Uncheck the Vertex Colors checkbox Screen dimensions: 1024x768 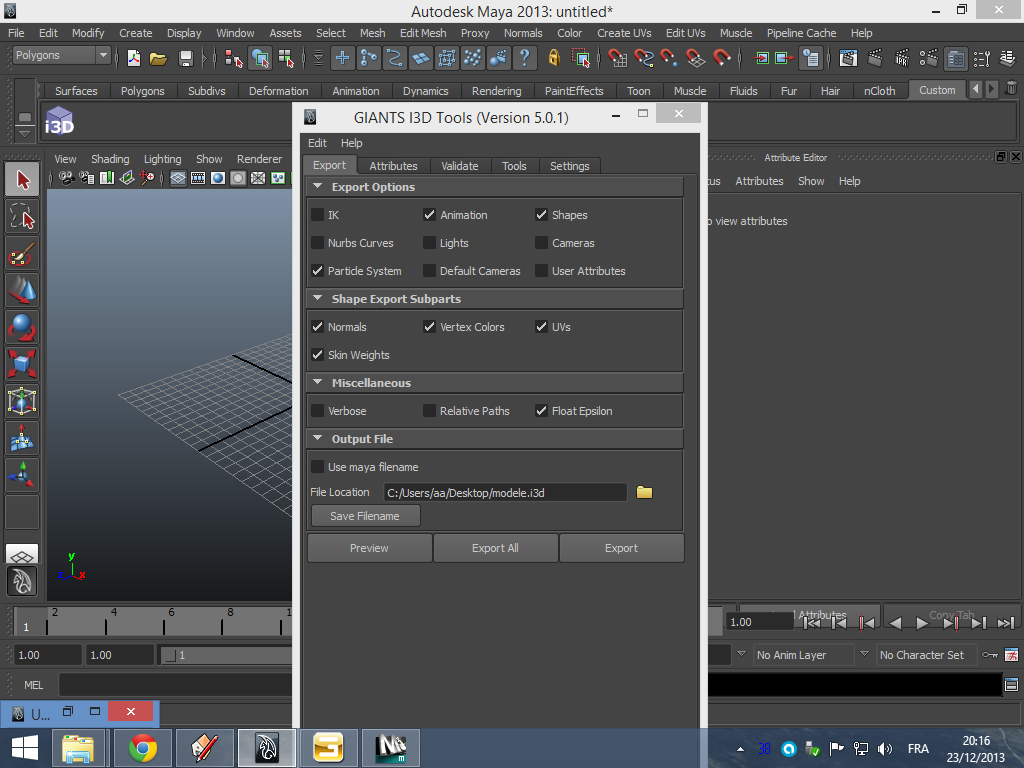click(429, 327)
